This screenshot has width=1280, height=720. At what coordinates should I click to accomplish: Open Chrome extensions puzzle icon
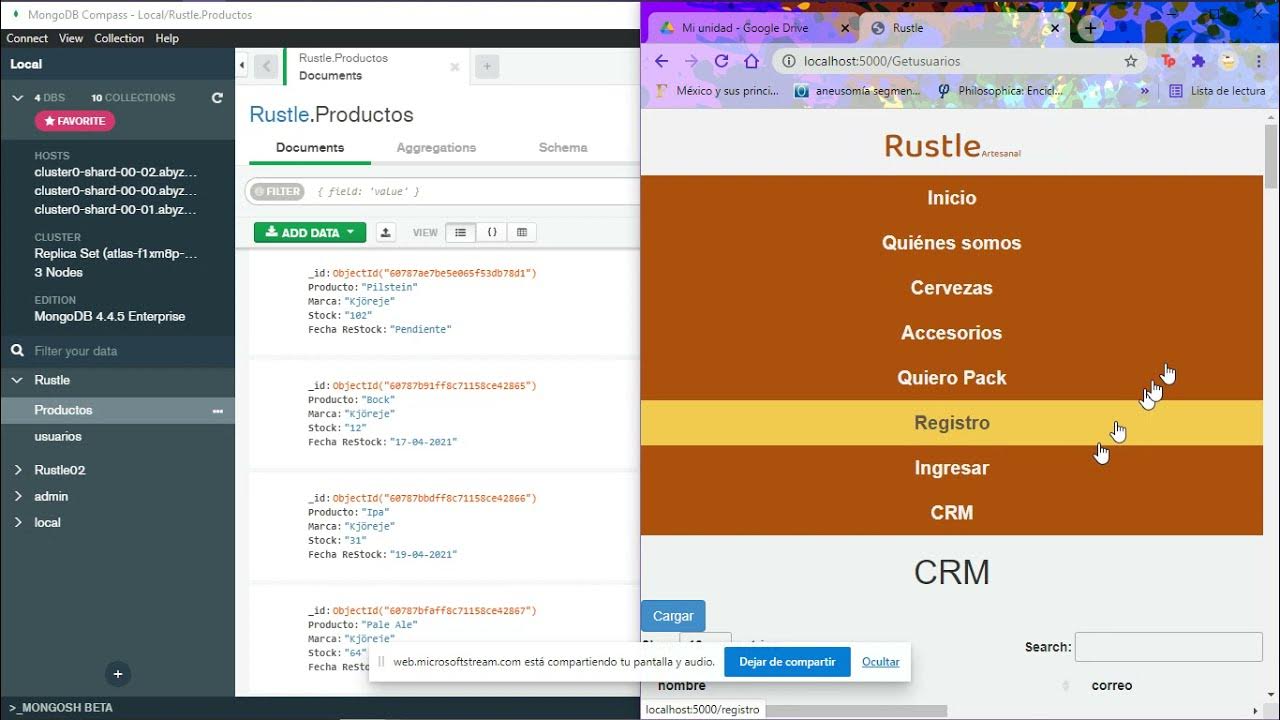click(1198, 61)
